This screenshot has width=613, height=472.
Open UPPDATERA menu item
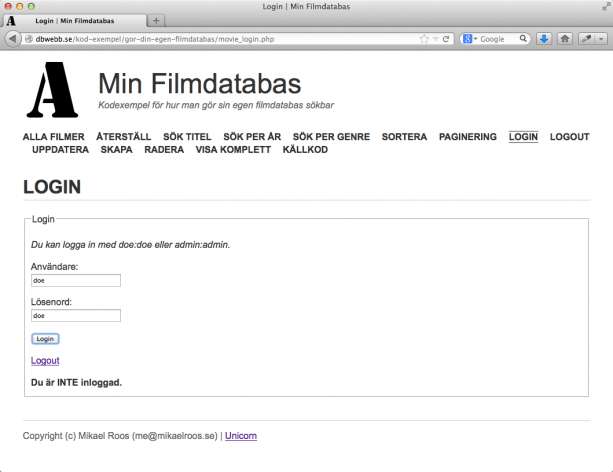click(60, 150)
